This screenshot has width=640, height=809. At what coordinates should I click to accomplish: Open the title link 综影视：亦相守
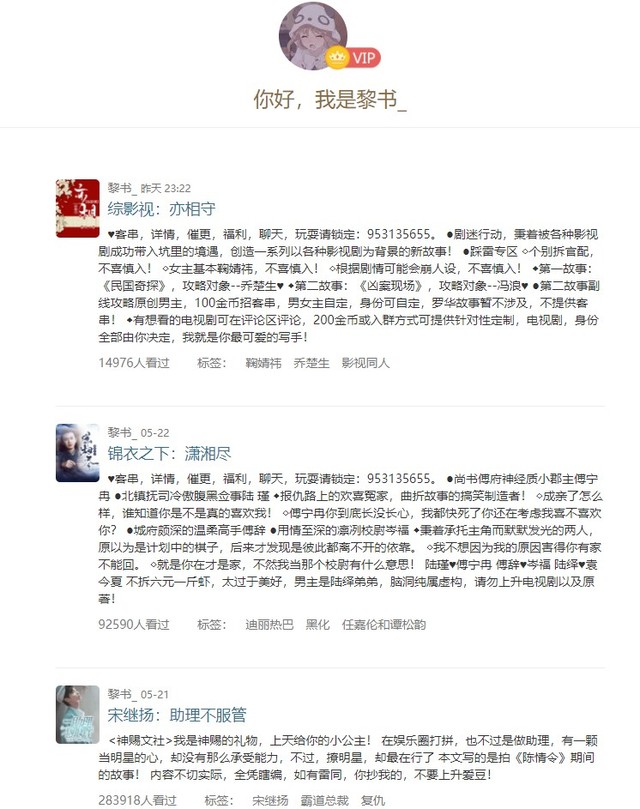(x=162, y=209)
